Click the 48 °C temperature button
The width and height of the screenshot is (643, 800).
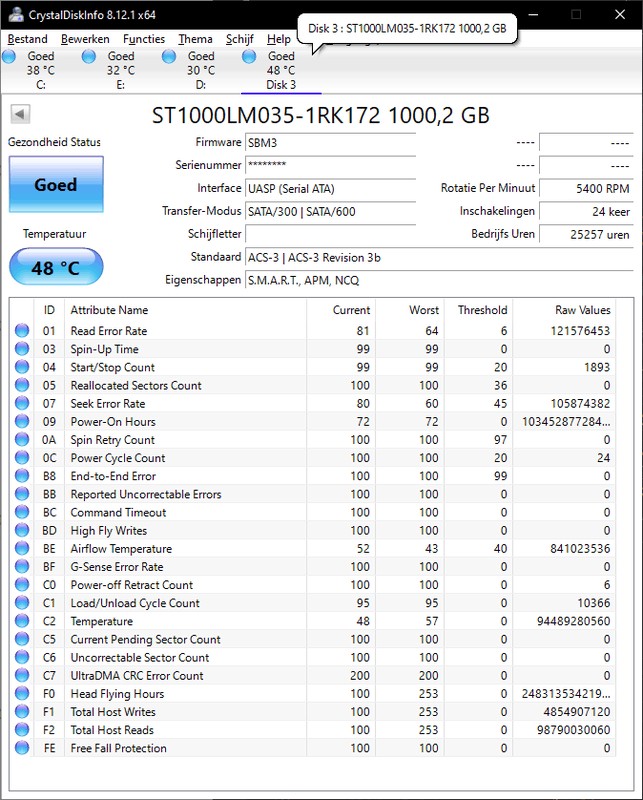click(55, 268)
